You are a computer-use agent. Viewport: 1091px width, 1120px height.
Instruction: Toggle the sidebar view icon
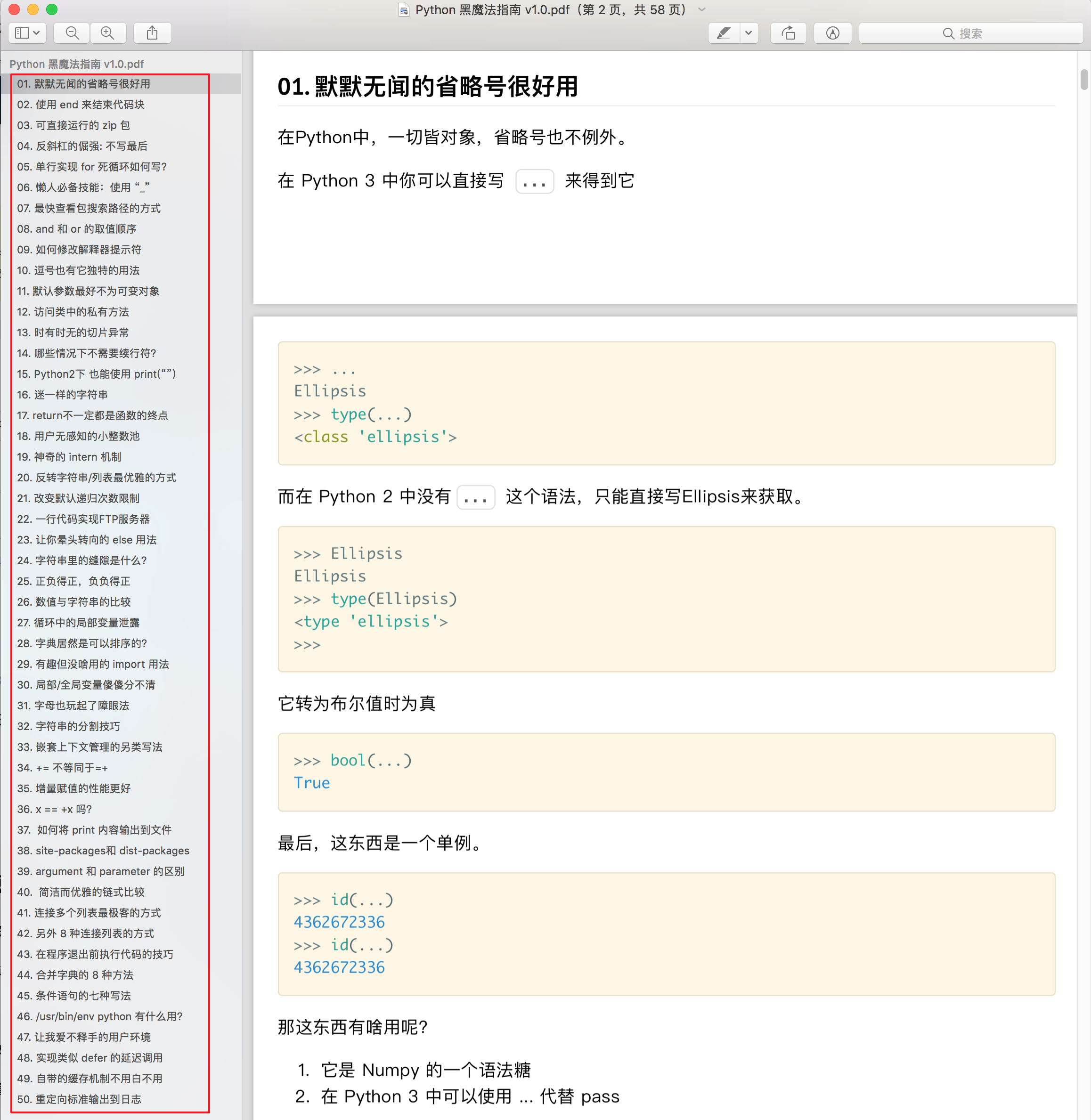[22, 33]
